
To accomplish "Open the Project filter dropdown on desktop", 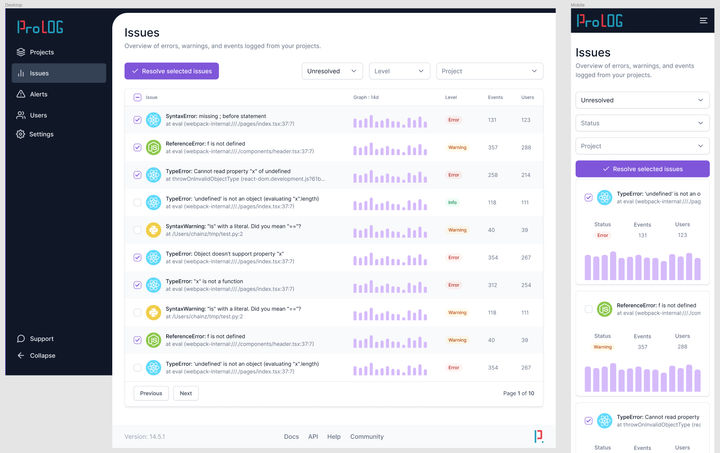I will click(x=489, y=71).
